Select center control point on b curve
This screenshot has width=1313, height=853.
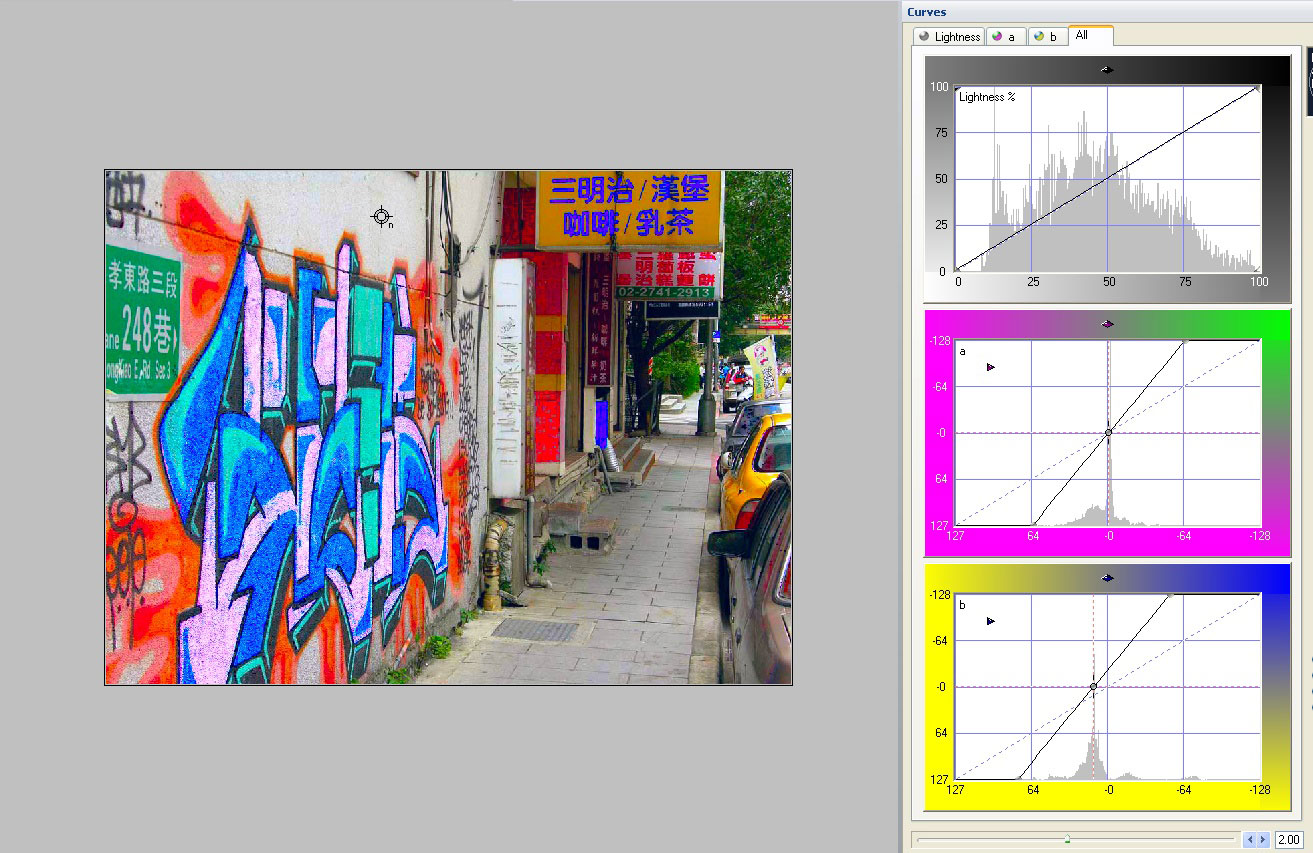[x=1093, y=686]
